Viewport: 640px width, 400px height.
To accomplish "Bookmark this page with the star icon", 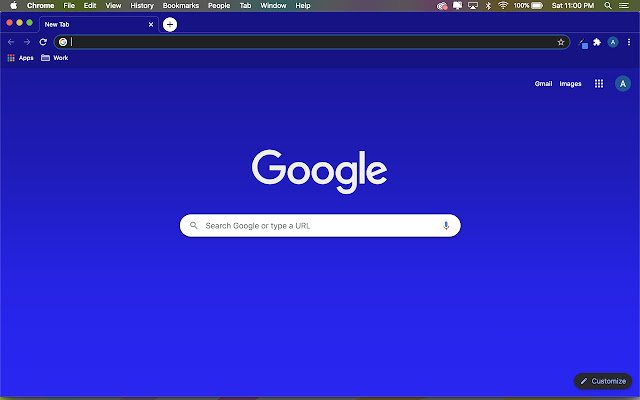I will [x=561, y=42].
